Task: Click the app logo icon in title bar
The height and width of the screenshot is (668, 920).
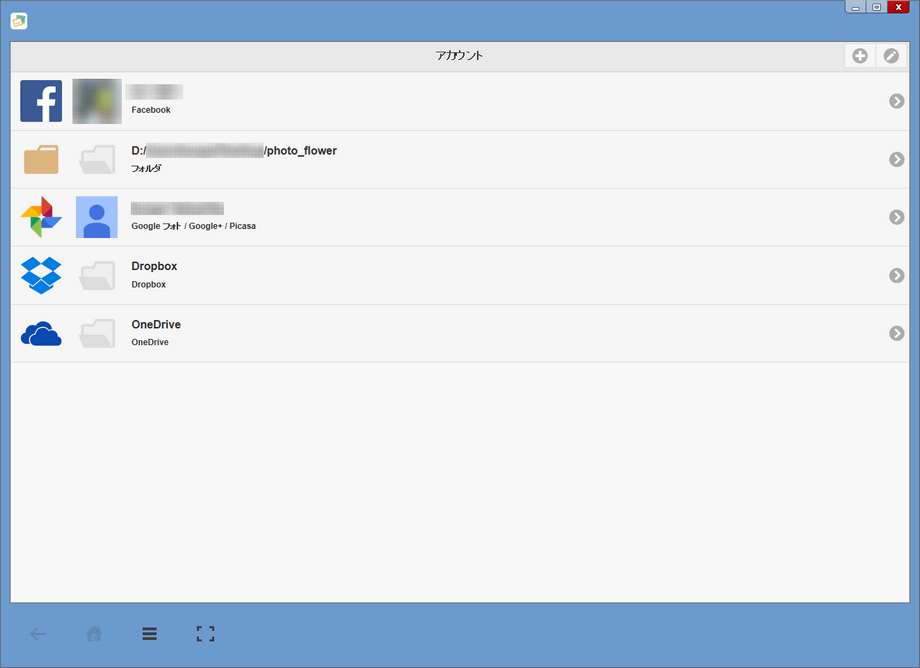Action: [19, 21]
